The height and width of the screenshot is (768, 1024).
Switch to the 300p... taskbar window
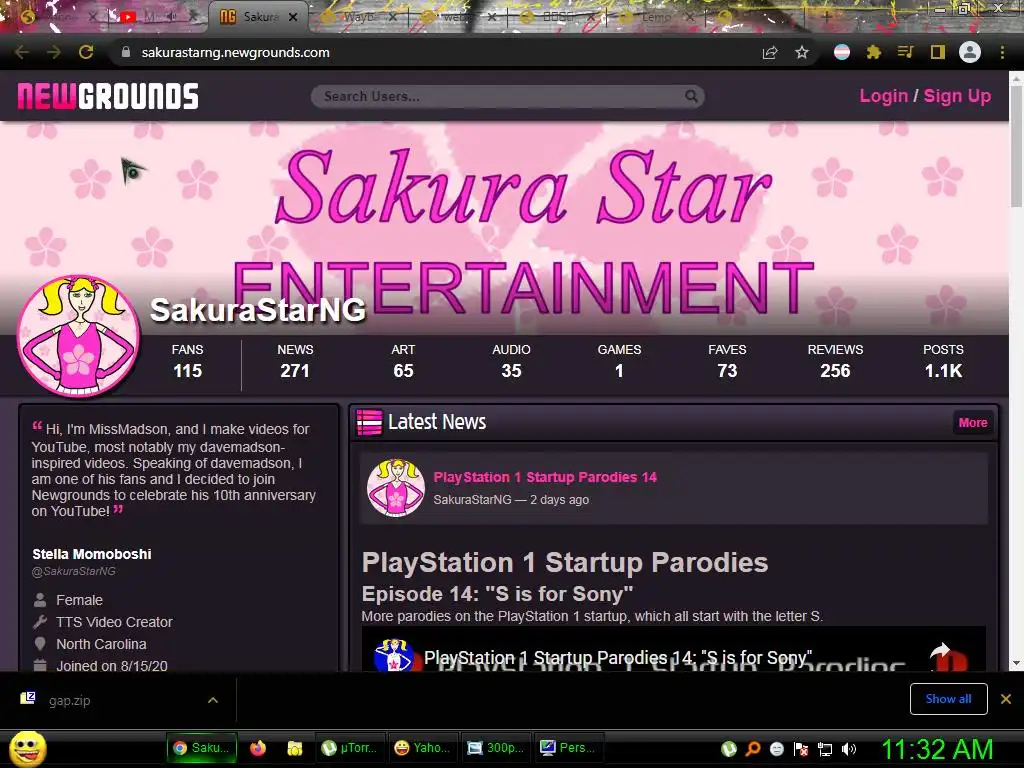click(496, 748)
